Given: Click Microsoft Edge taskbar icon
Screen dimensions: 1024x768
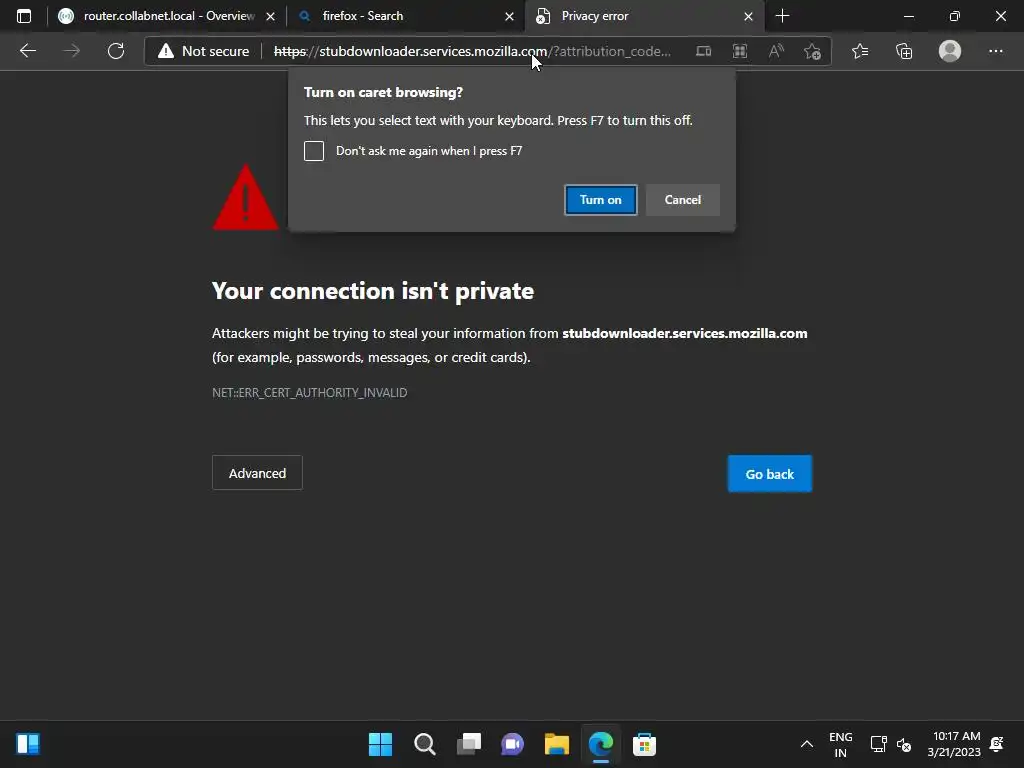Looking at the screenshot, I should pyautogui.click(x=601, y=744).
